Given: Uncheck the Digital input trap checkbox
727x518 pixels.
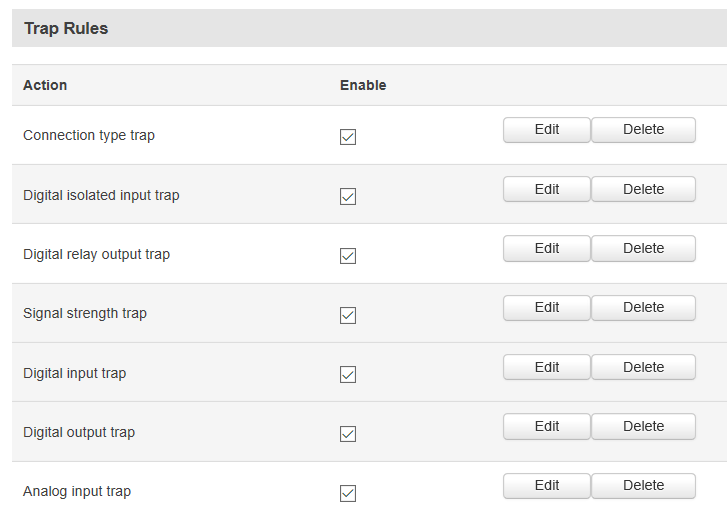Looking at the screenshot, I should pos(348,374).
